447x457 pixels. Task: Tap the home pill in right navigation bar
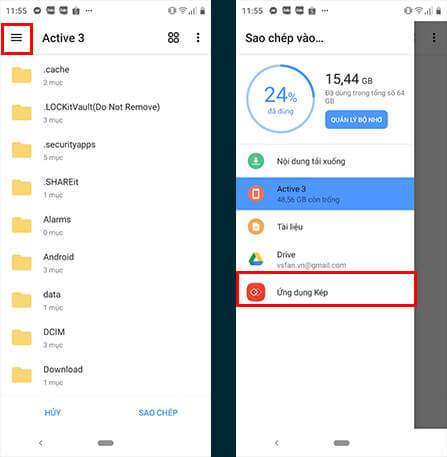[x=341, y=443]
